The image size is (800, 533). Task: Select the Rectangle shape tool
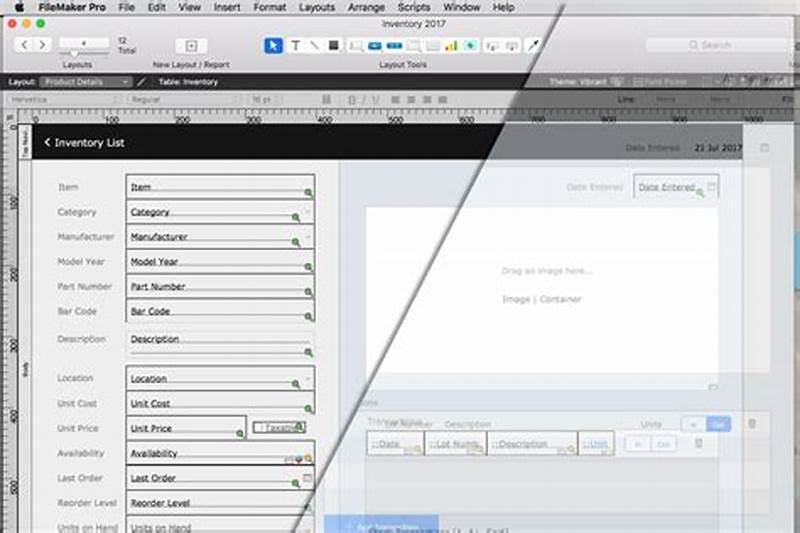[334, 46]
